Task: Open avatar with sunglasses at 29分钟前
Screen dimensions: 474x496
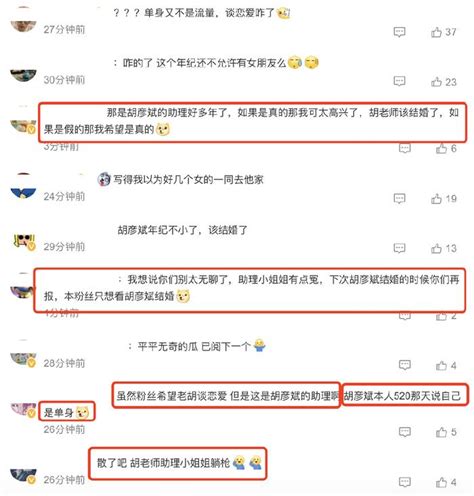Action: [23, 241]
